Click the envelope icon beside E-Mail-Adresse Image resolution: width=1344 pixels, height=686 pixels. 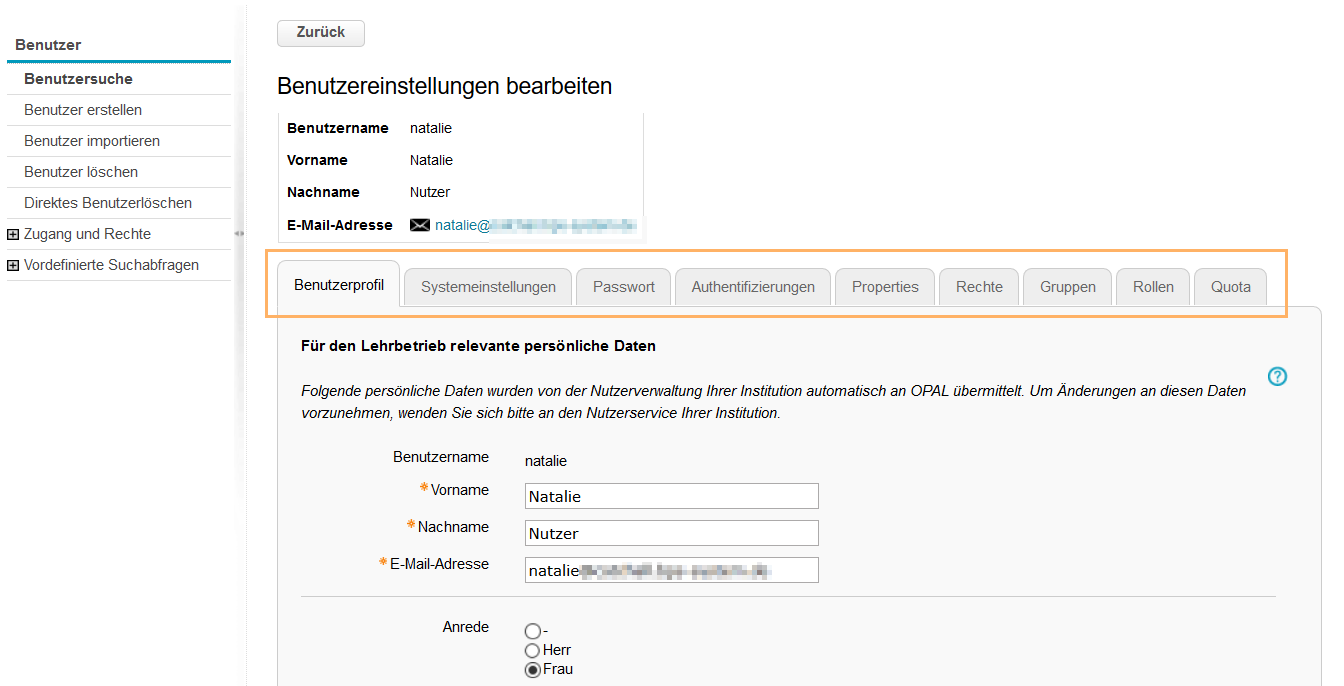pos(419,224)
